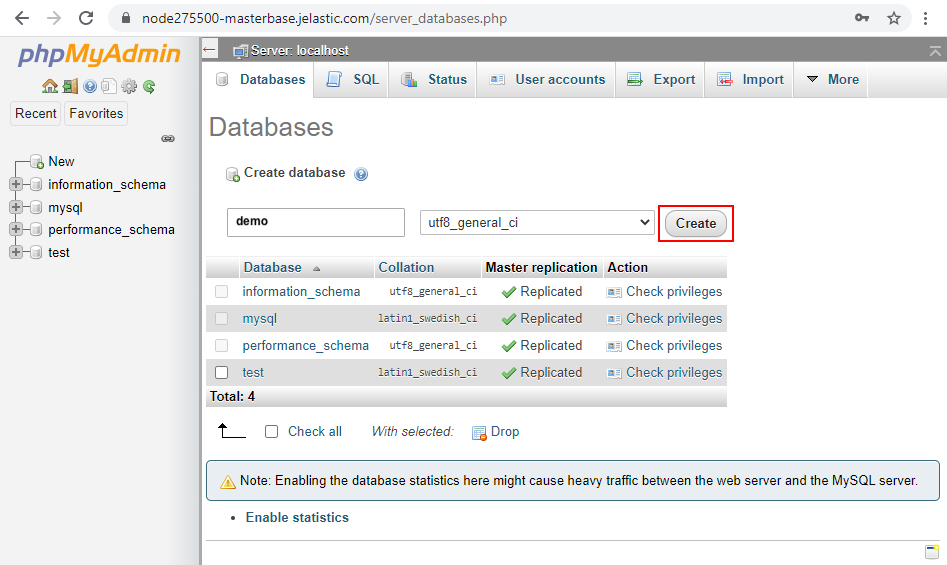947x565 pixels.
Task: Tick the Check all checkbox
Action: point(272,432)
